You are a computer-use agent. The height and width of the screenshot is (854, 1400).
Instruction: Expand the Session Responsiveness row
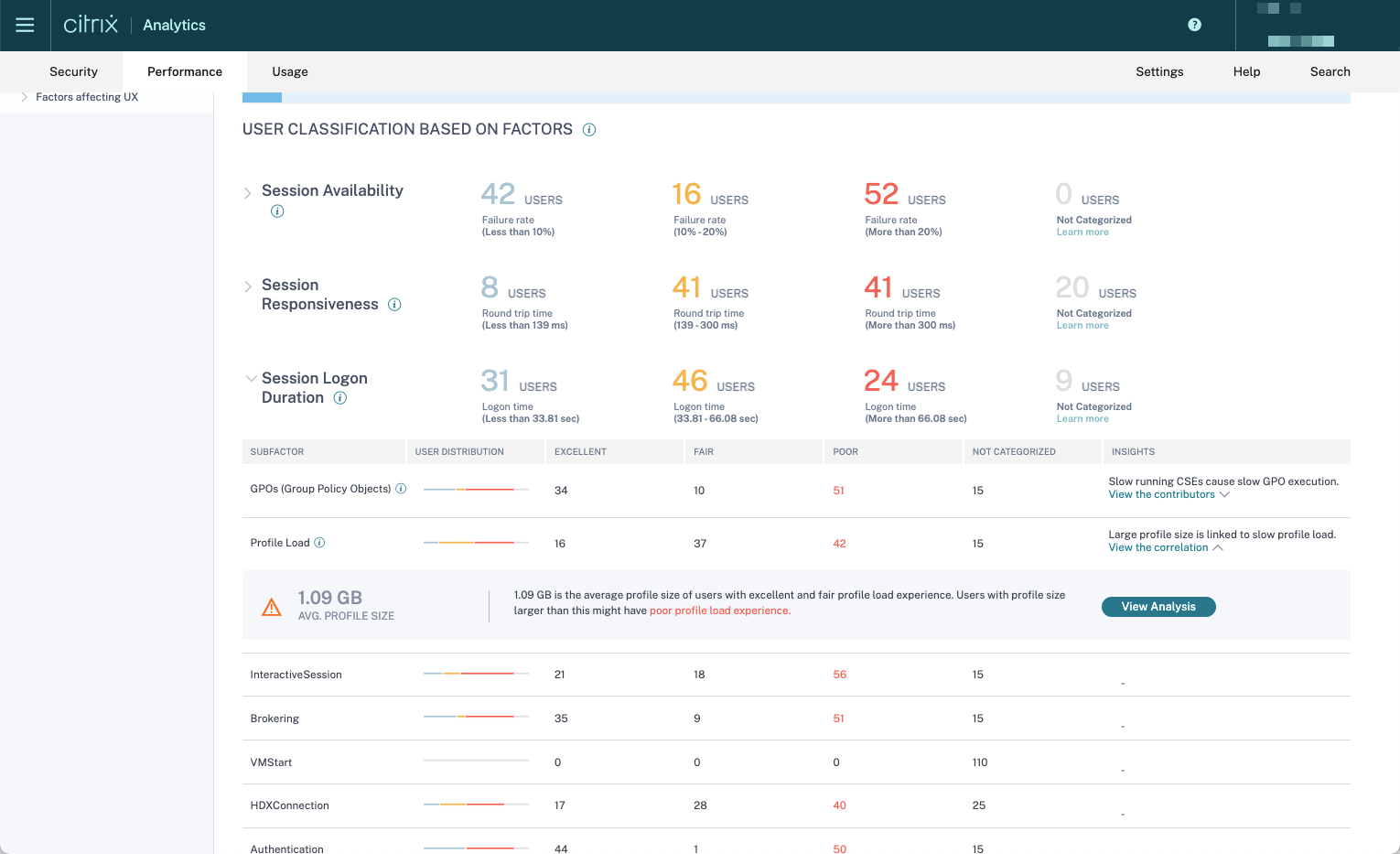pyautogui.click(x=248, y=286)
